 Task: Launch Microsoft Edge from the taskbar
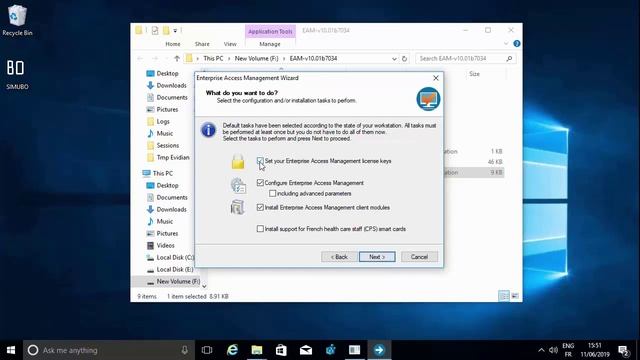(232, 350)
